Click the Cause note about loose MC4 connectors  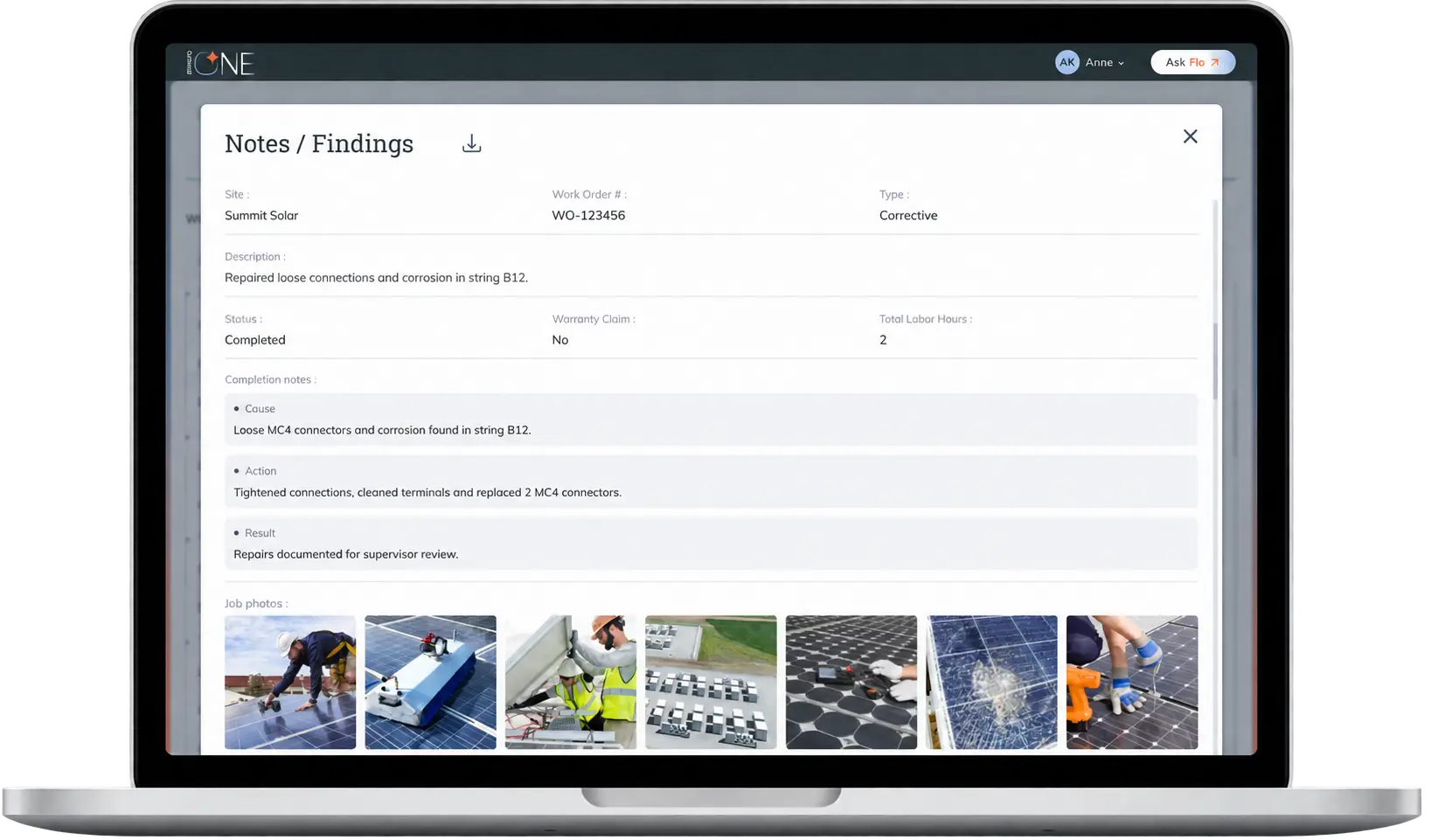pyautogui.click(x=384, y=432)
